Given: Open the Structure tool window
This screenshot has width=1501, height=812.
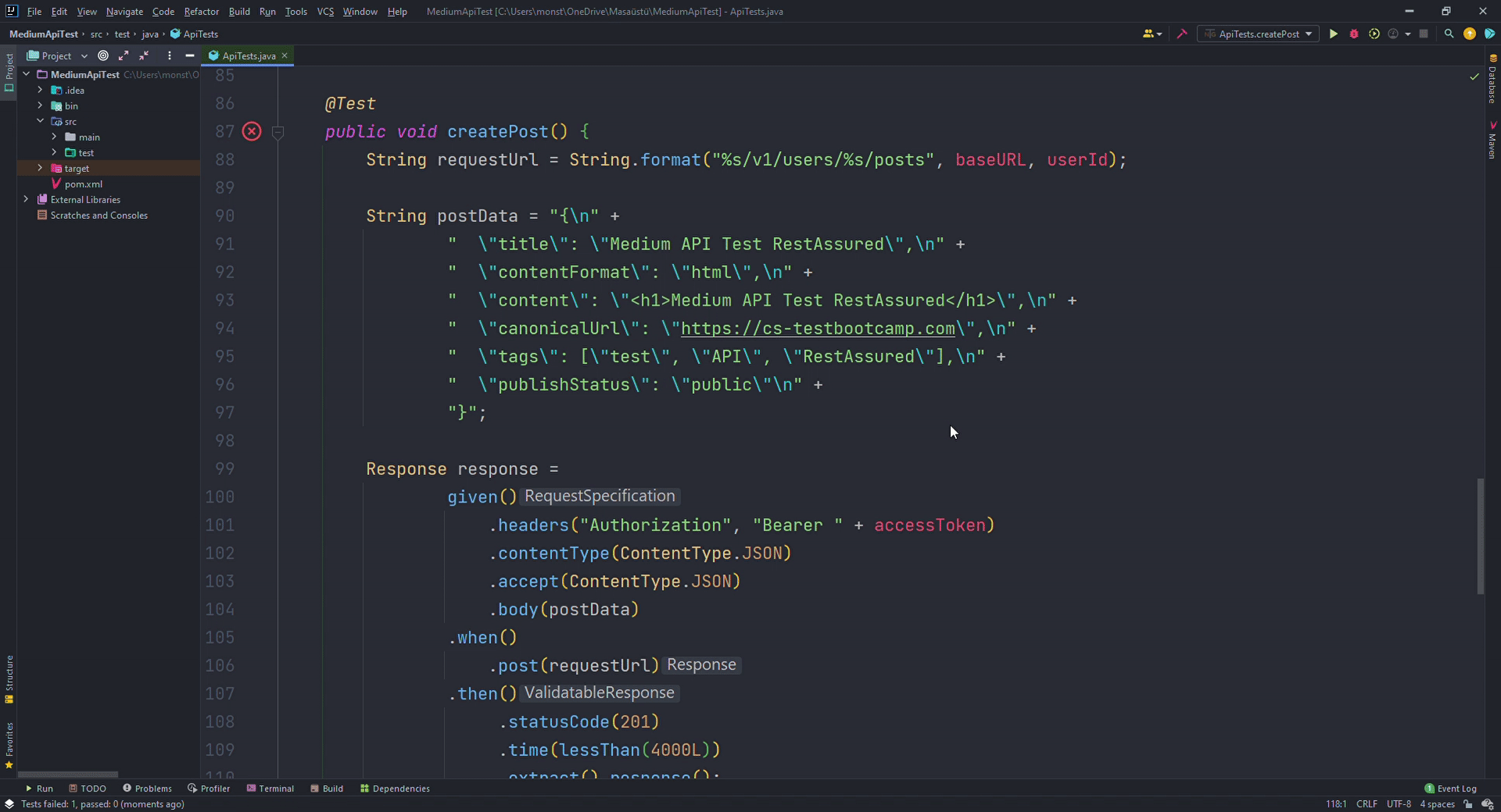Looking at the screenshot, I should 9,679.
